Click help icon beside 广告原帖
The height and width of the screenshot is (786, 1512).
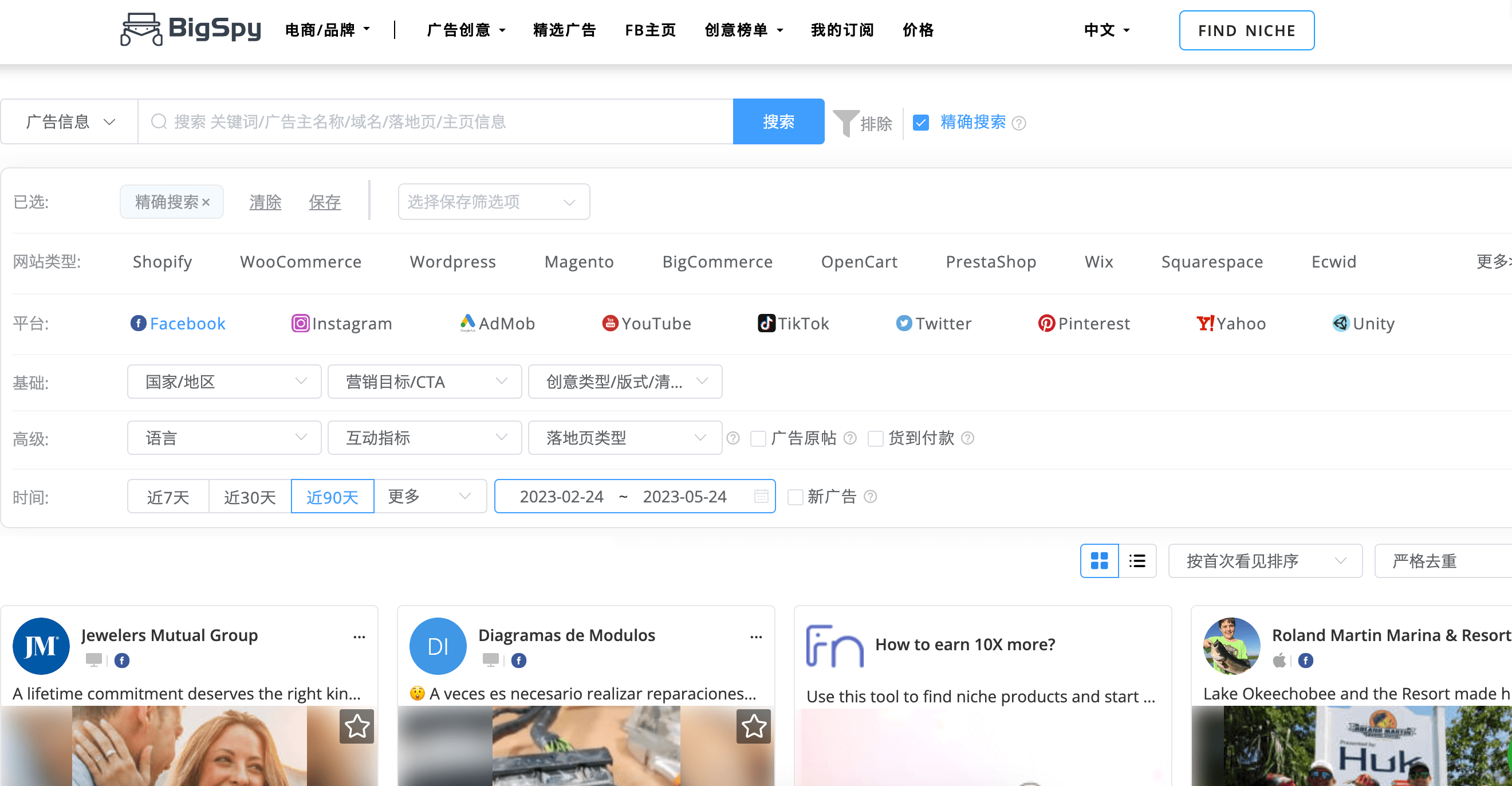pos(850,438)
